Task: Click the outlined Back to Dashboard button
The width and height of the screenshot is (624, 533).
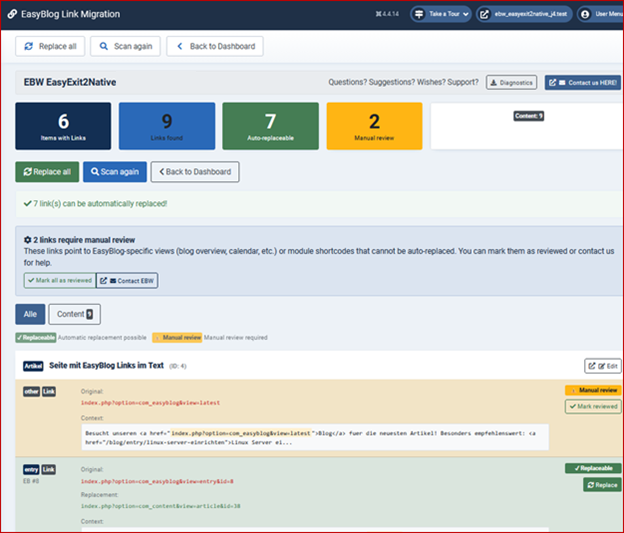Action: click(195, 172)
